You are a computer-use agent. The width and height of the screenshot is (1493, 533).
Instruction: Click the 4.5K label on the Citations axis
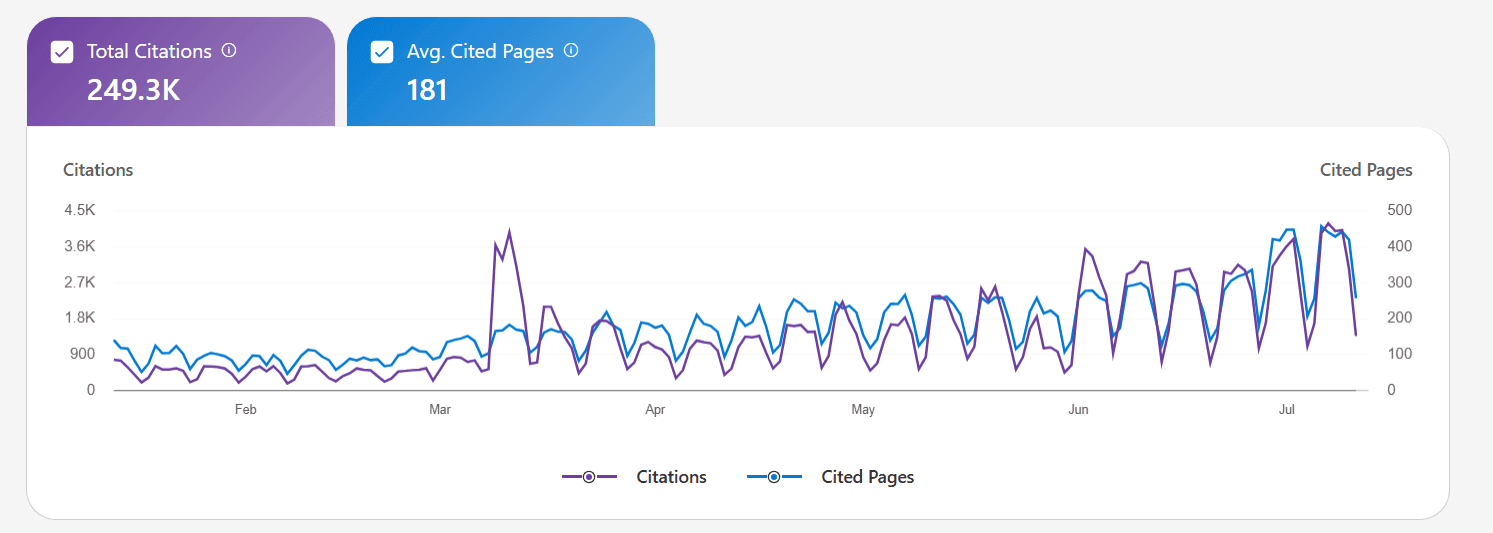click(x=79, y=210)
